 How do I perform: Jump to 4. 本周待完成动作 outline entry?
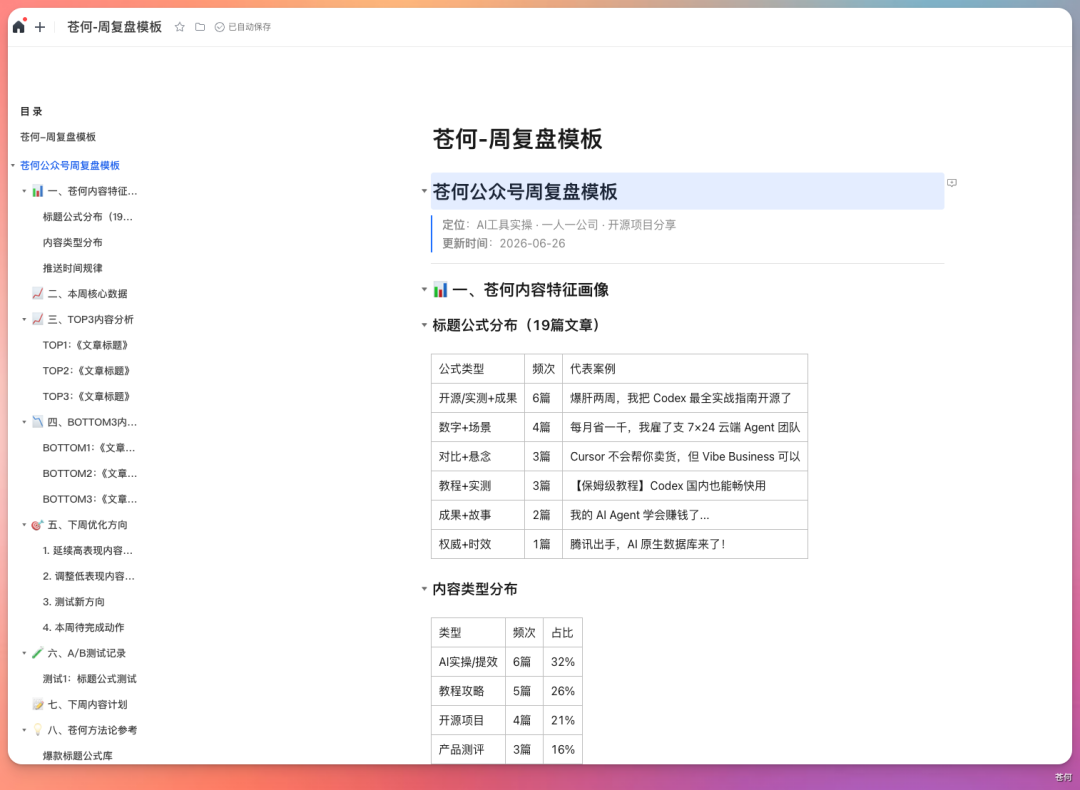click(x=83, y=627)
